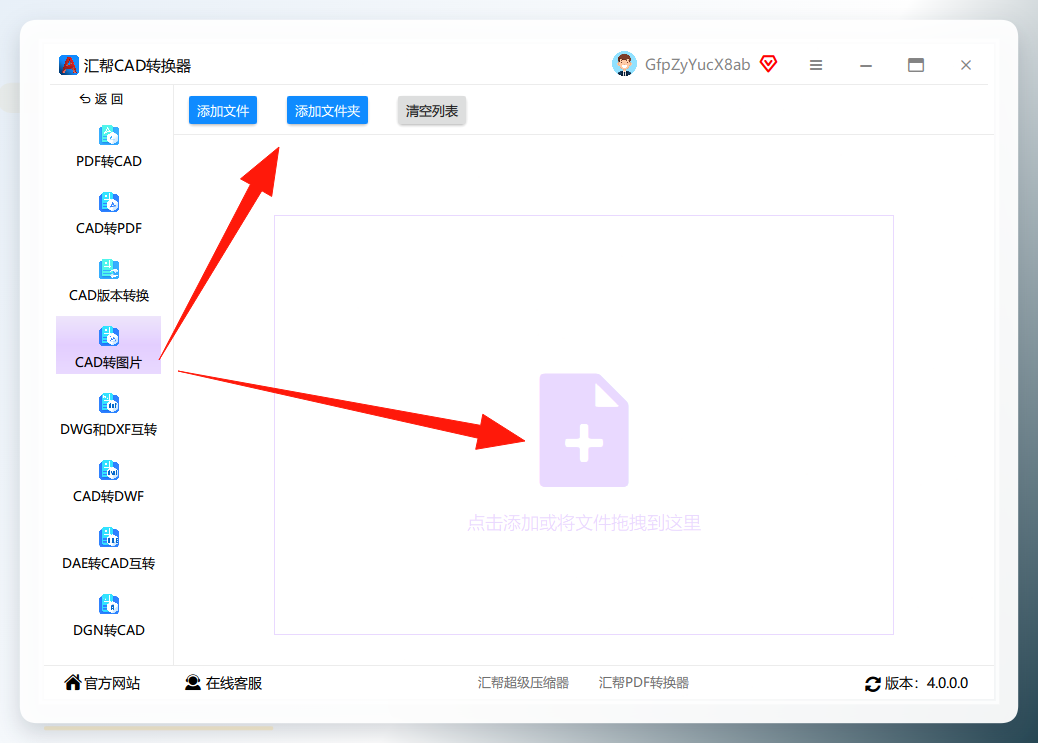This screenshot has width=1038, height=743.
Task: Choose the CAD版本转换 icon
Action: pyautogui.click(x=109, y=270)
